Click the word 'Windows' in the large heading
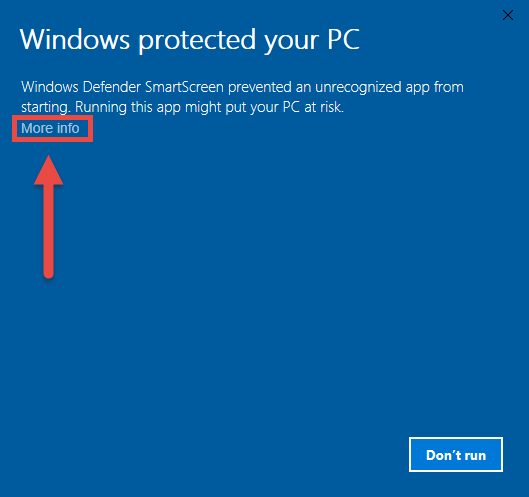 click(x=75, y=39)
